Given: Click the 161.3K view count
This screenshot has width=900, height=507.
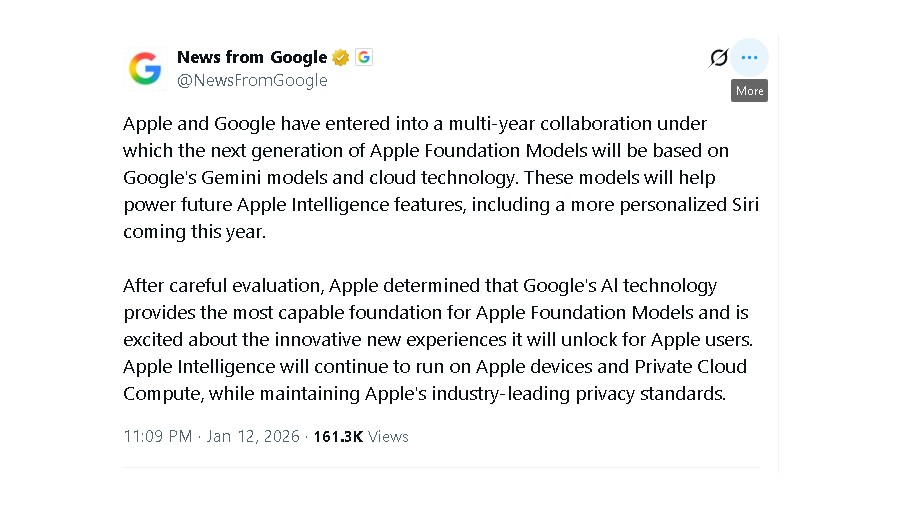Looking at the screenshot, I should (338, 436).
